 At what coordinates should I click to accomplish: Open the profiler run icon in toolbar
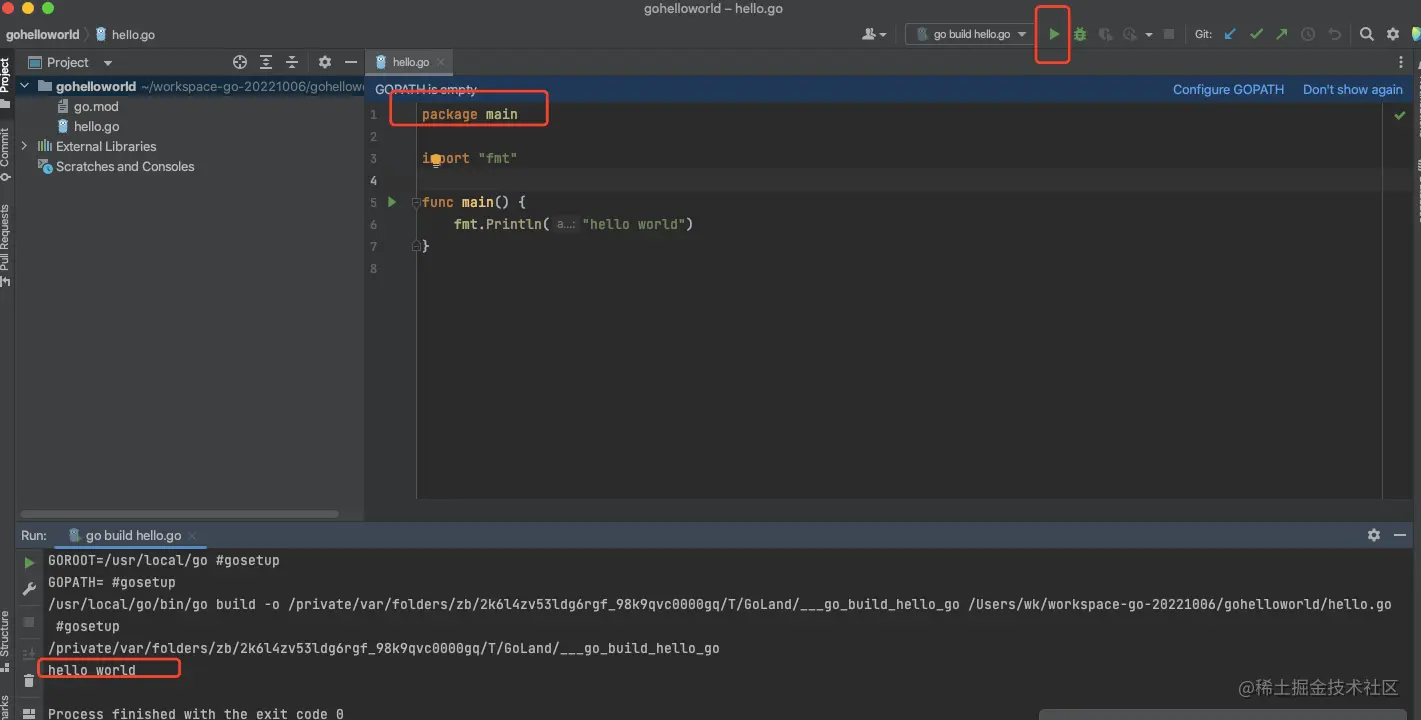[x=1130, y=34]
